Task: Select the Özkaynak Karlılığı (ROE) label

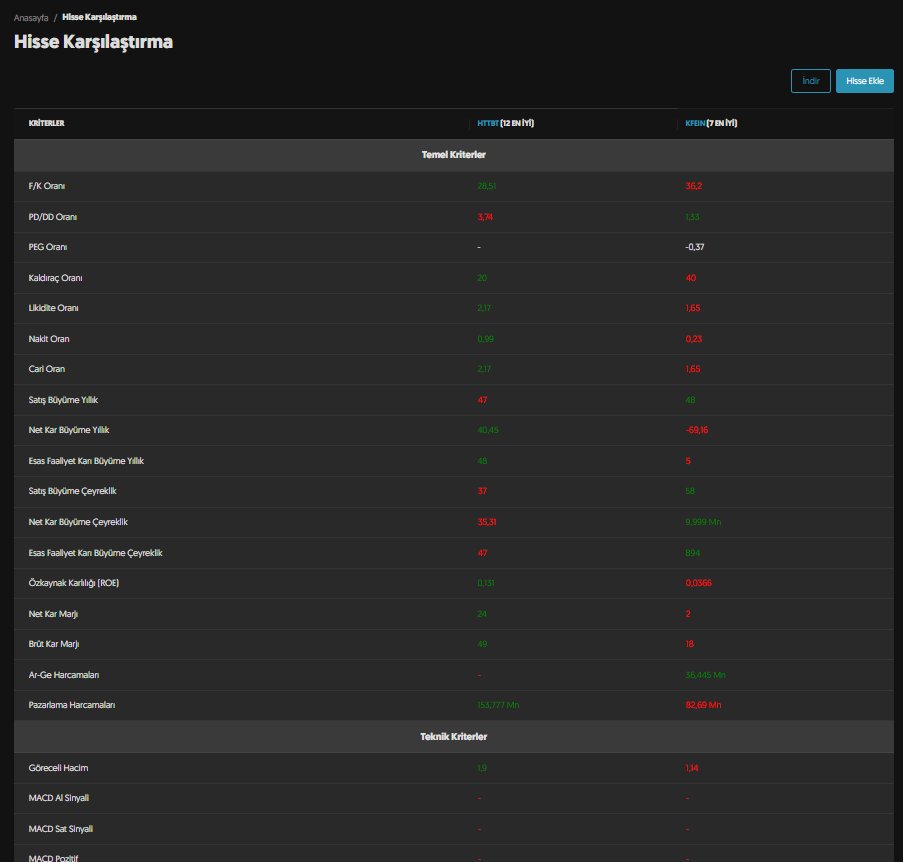Action: [74, 583]
